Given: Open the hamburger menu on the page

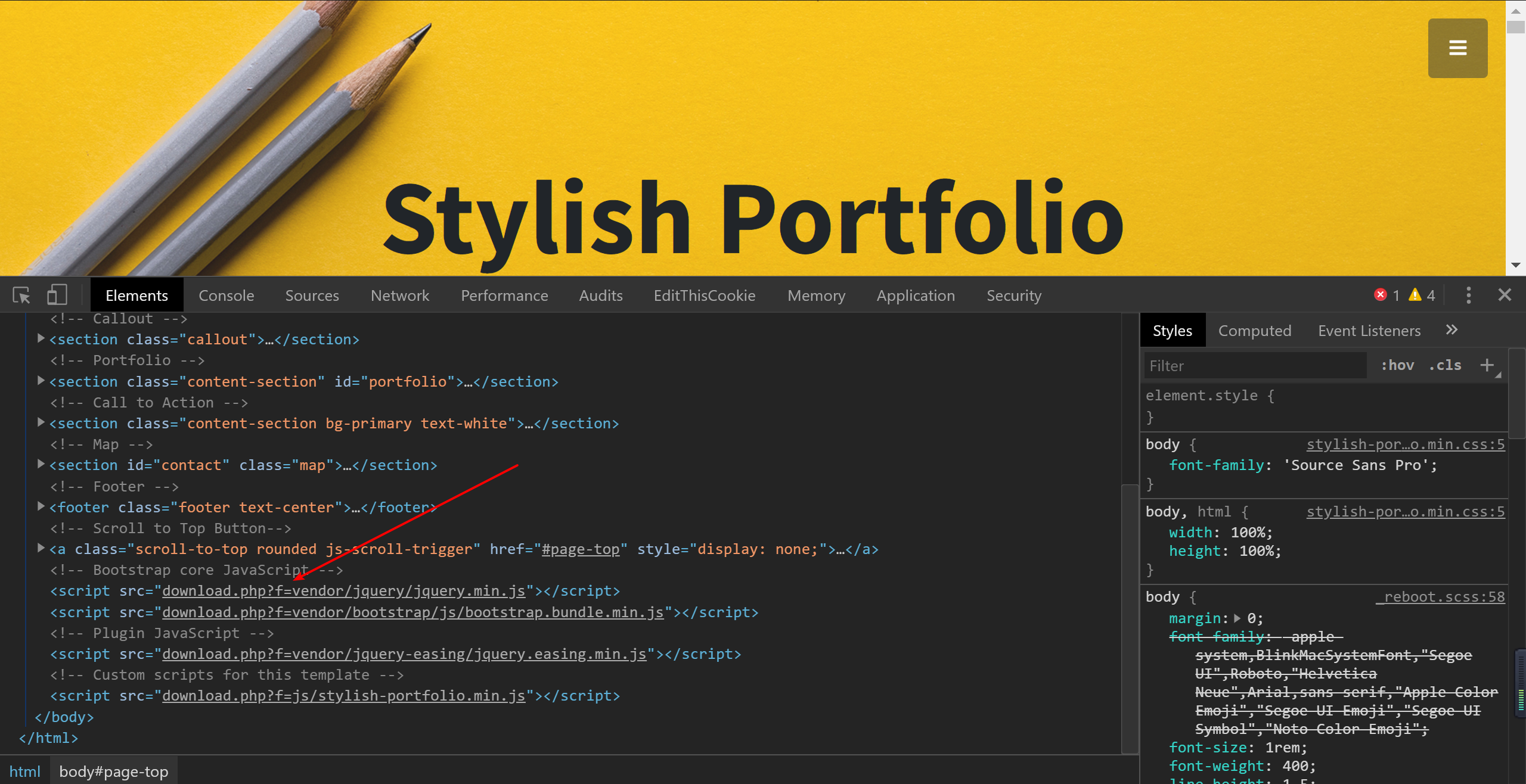Looking at the screenshot, I should tap(1457, 48).
